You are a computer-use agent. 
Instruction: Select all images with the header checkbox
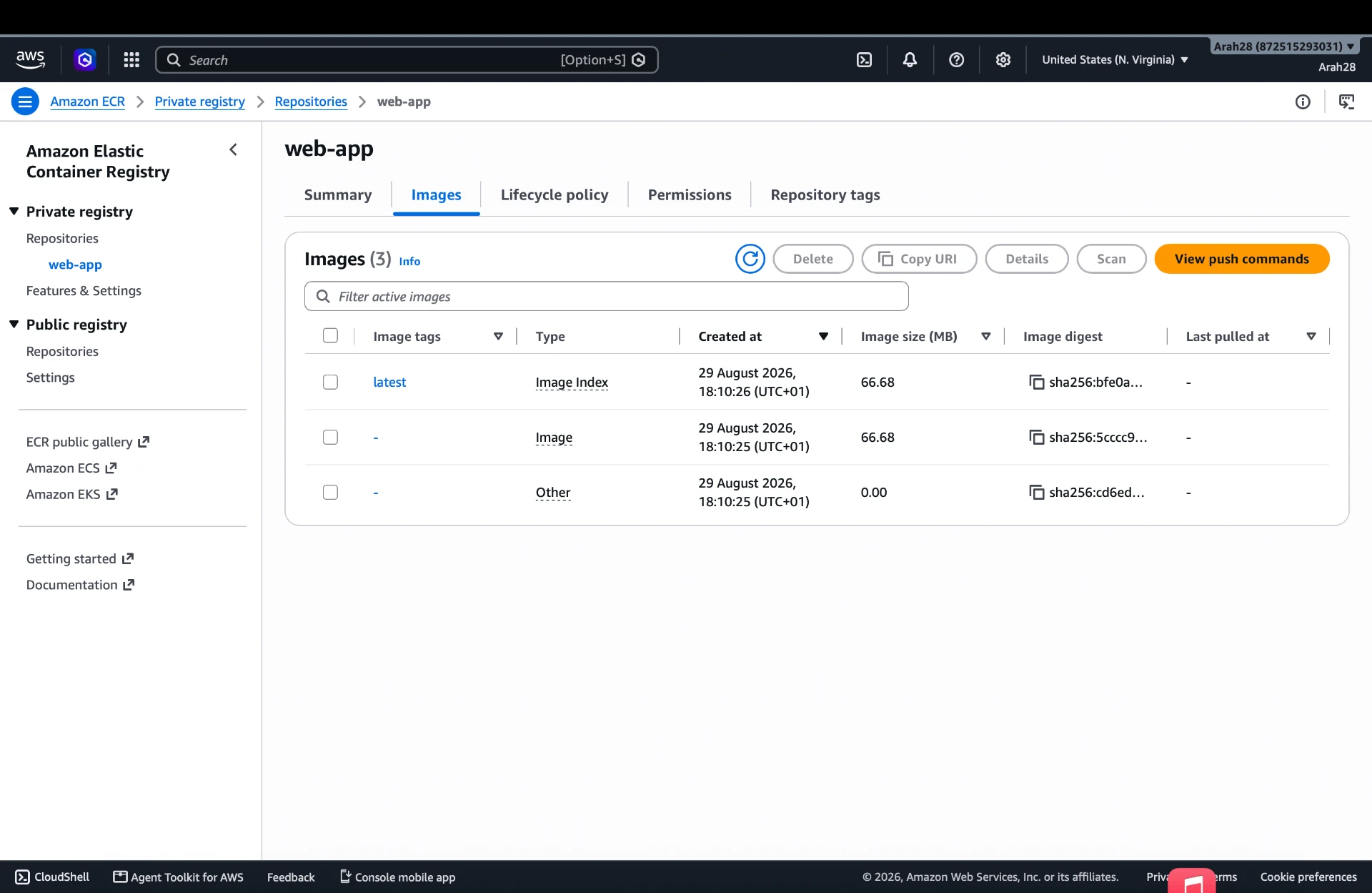(x=330, y=336)
